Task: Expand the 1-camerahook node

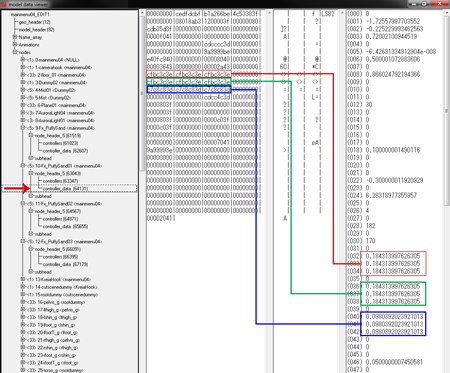Action: tap(23, 67)
